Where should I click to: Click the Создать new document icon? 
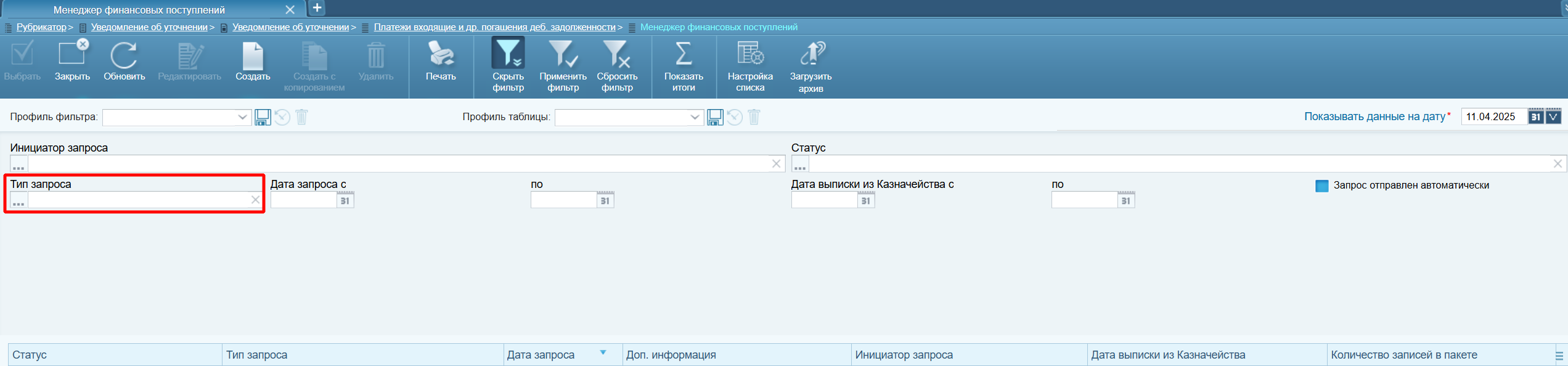tap(253, 56)
